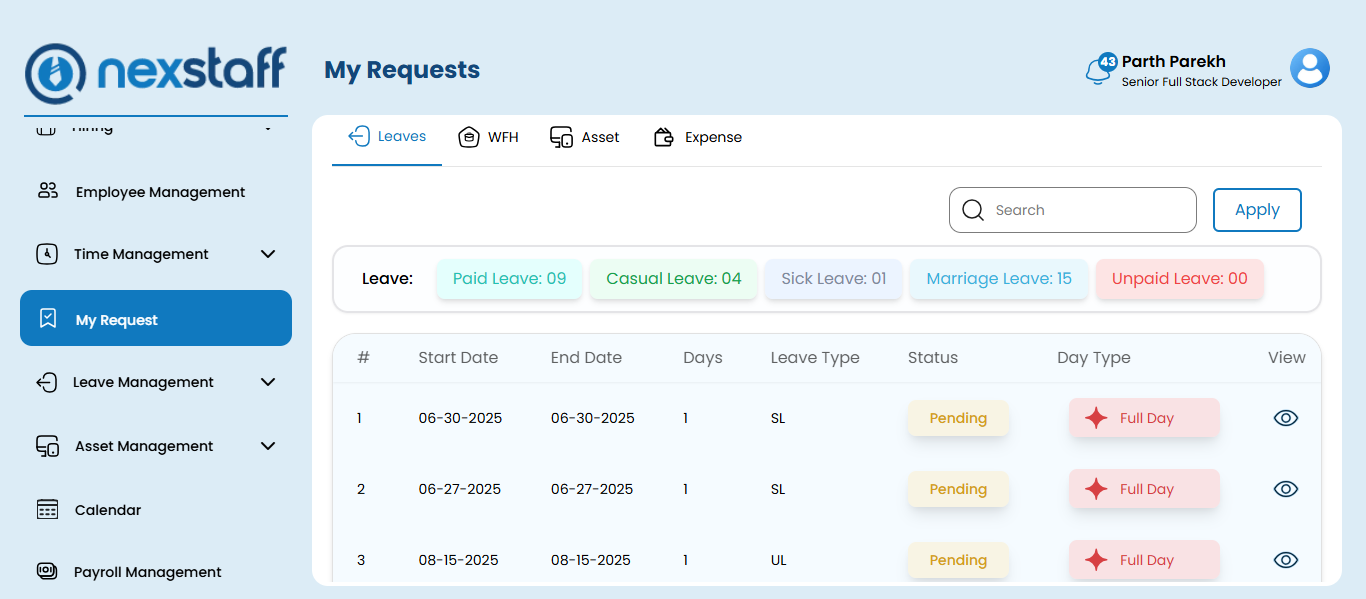Viewport: 1366px width, 599px height.
Task: Expand the Asset Management menu chevron
Action: [x=268, y=446]
